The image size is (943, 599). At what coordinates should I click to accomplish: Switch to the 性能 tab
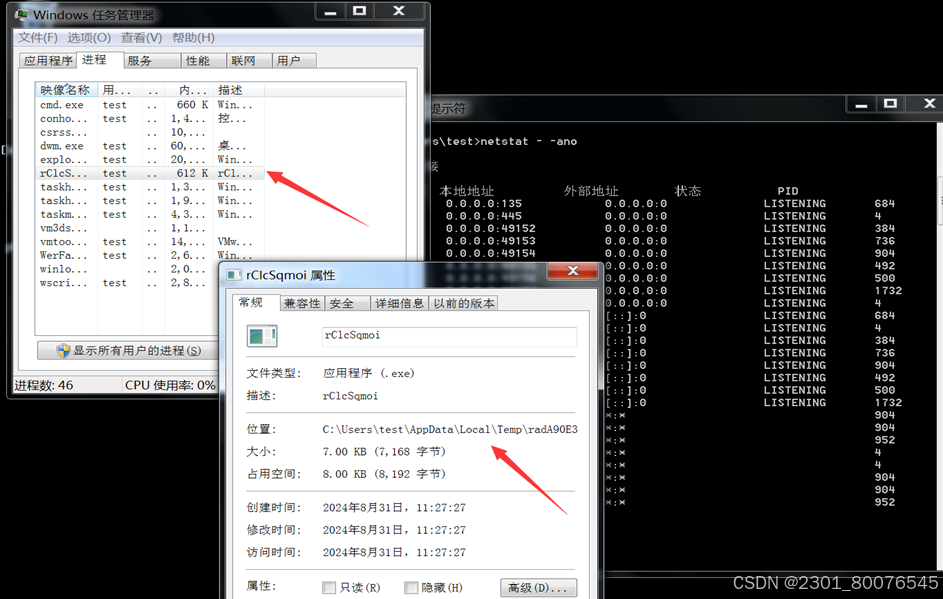203,61
